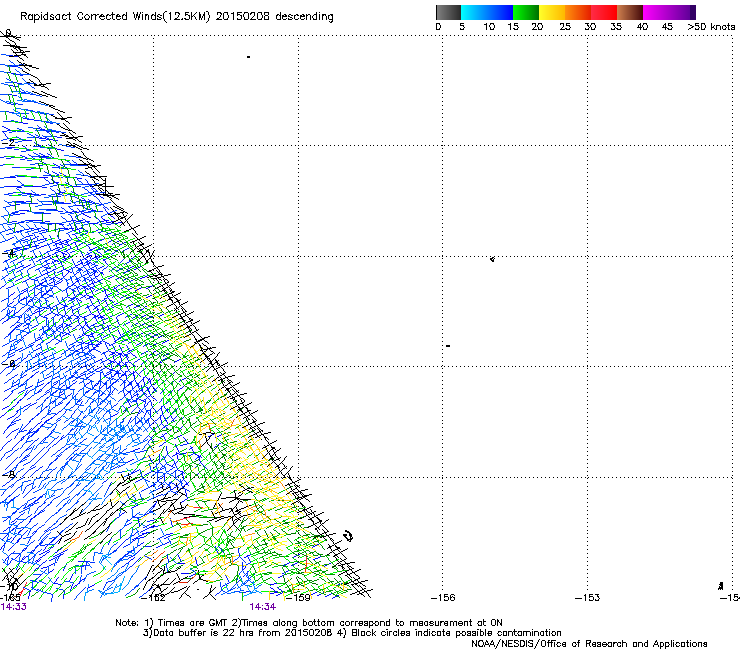740x650 pixels.
Task: Click the magenta-purple 40-50 knots color band
Action: pyautogui.click(x=669, y=12)
